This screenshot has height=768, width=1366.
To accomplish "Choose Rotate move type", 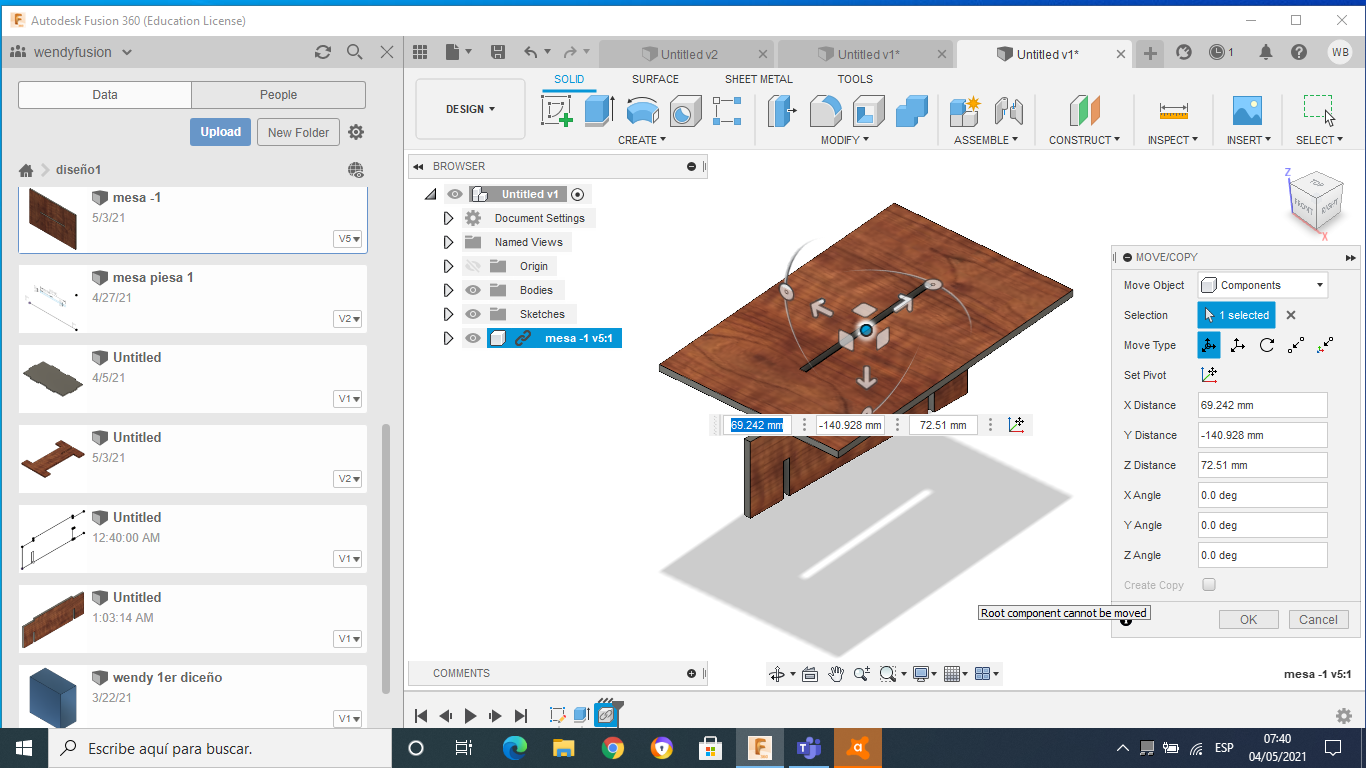I will point(1267,345).
